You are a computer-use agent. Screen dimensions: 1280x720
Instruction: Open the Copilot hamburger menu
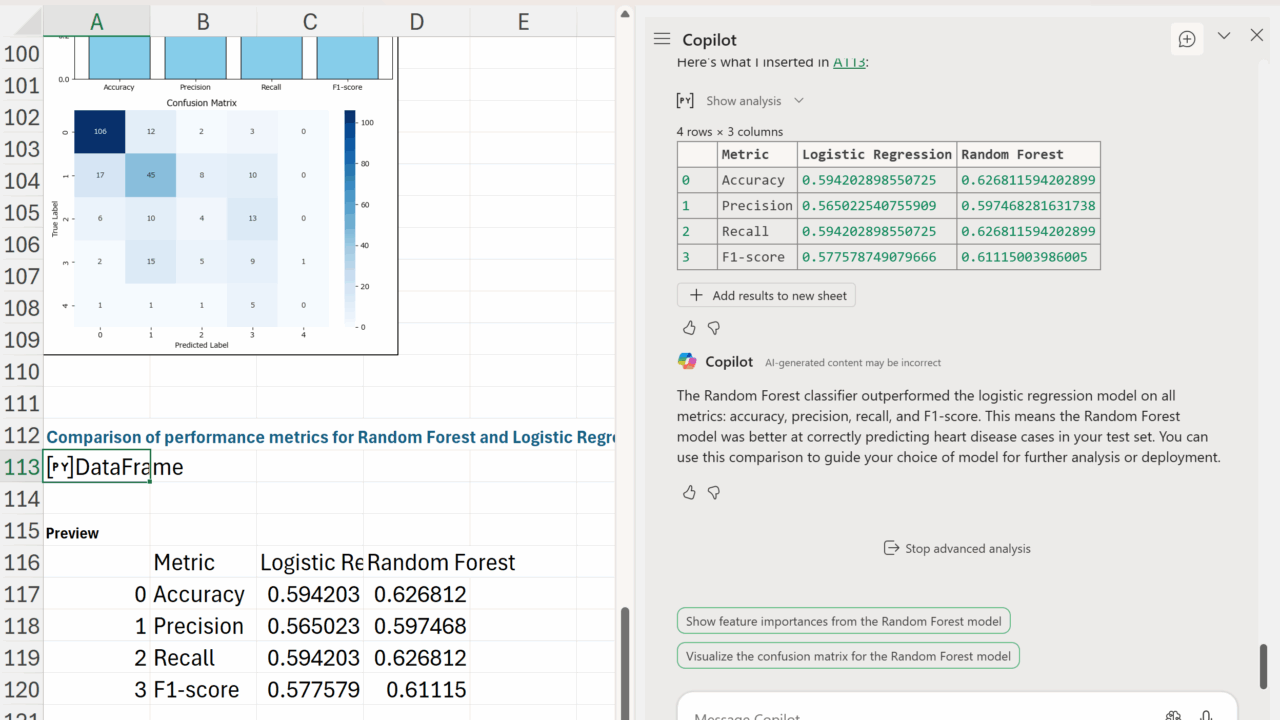[x=661, y=39]
